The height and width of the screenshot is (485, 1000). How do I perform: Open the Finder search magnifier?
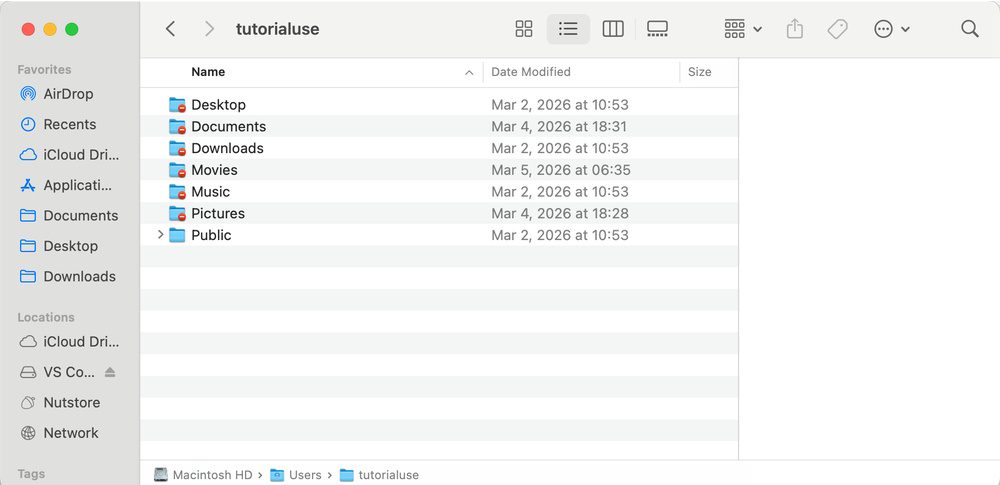pyautogui.click(x=969, y=29)
